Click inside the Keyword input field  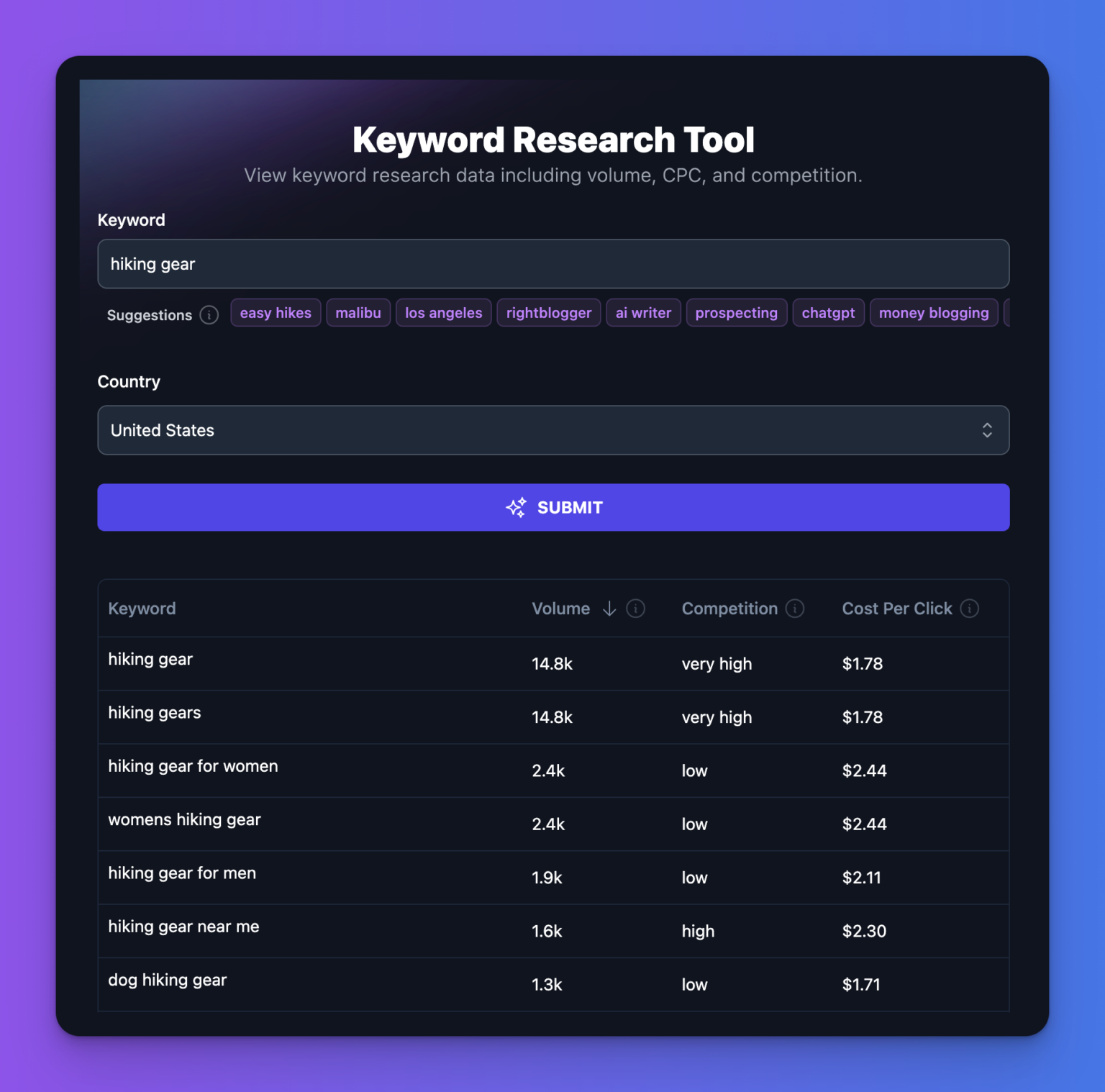coord(554,264)
